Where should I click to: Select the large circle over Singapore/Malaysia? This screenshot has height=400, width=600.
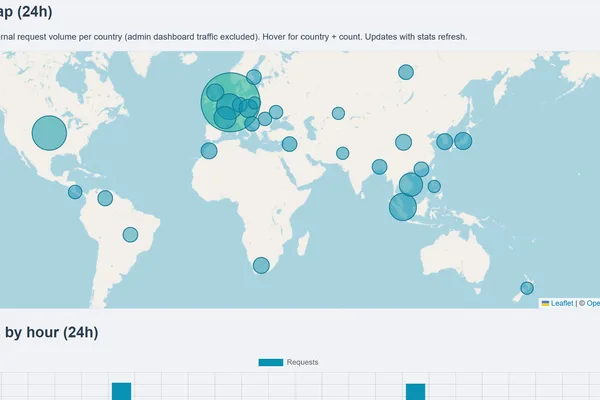click(403, 207)
